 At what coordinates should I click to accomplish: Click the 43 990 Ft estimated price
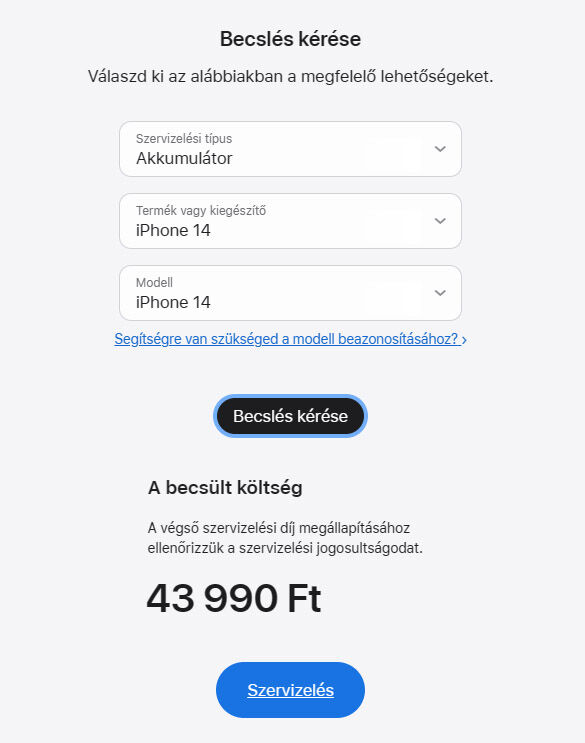click(x=234, y=598)
